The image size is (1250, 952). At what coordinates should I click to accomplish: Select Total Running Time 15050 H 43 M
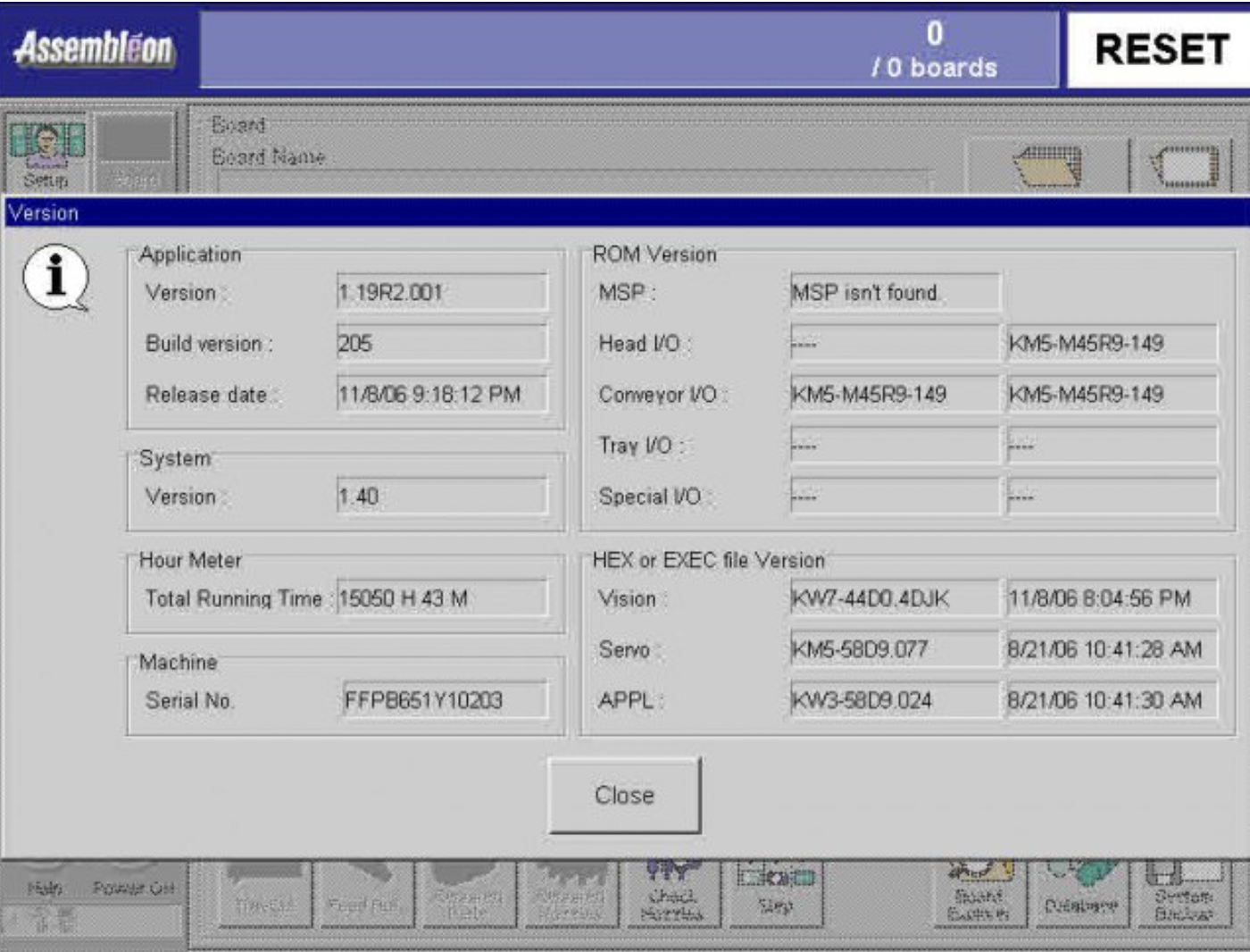[442, 597]
